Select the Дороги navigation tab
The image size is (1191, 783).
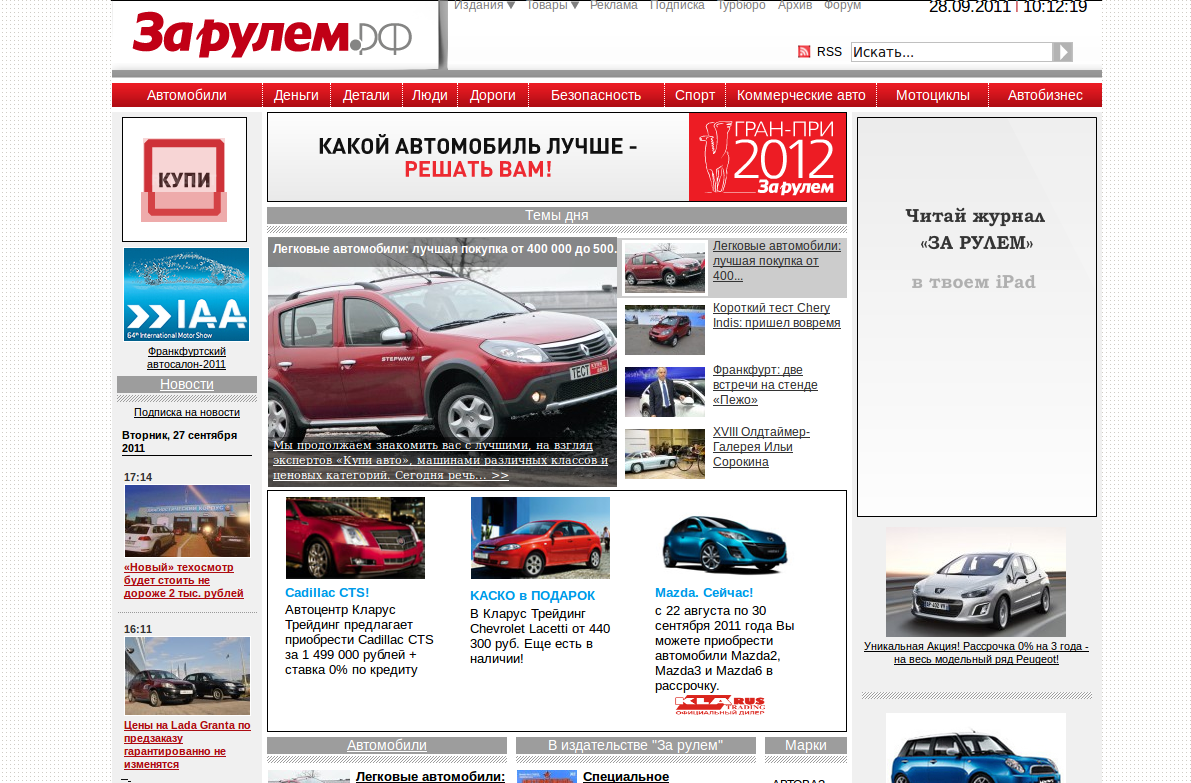pyautogui.click(x=492, y=95)
